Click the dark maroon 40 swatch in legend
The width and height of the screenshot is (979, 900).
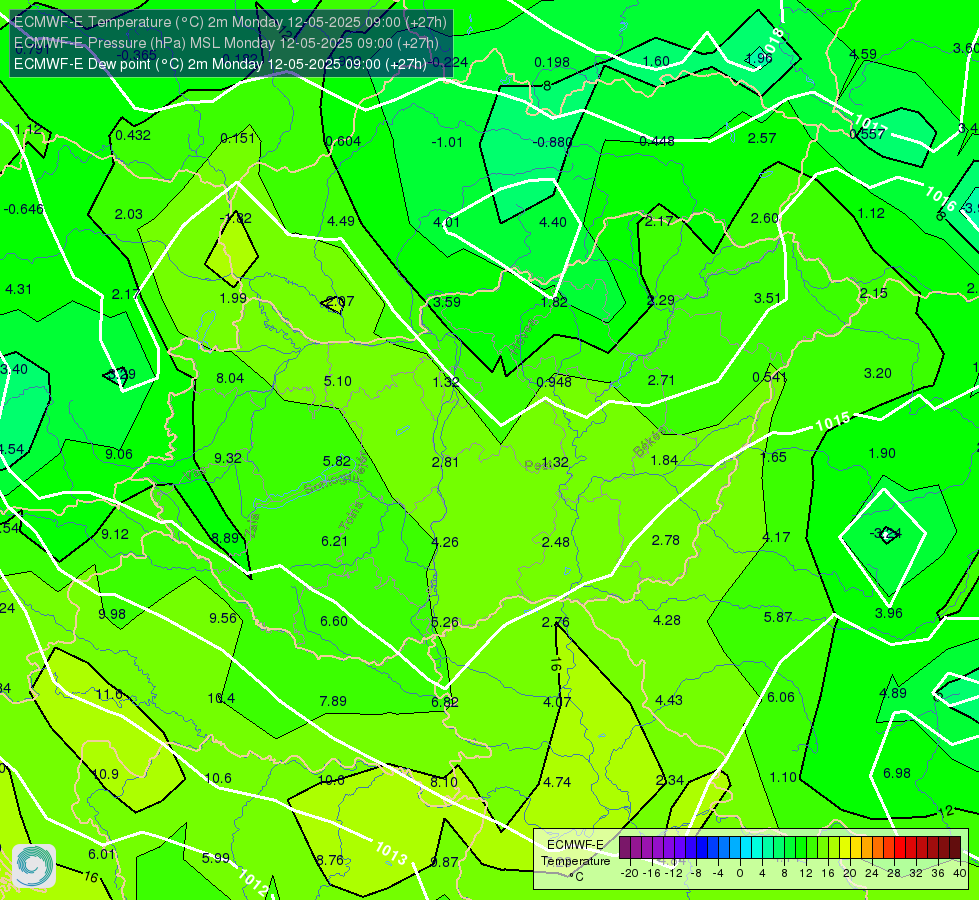point(955,848)
